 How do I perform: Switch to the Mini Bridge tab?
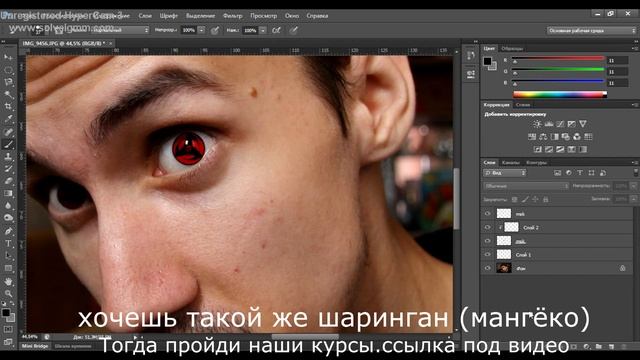[x=35, y=346]
